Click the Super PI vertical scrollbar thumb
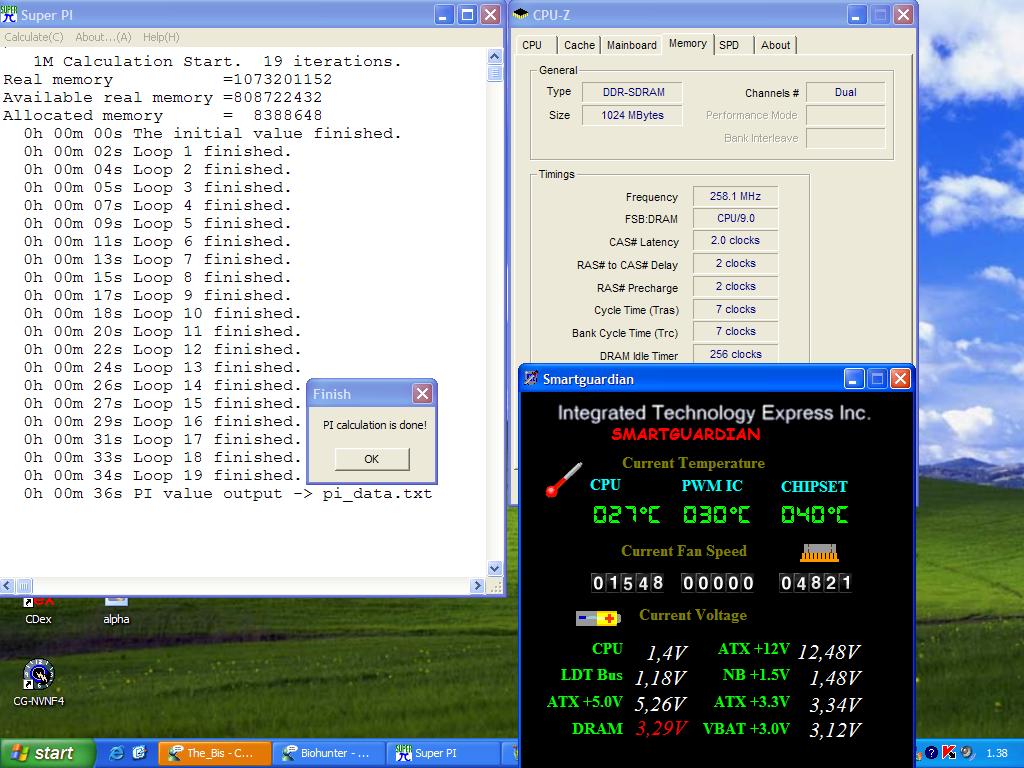Viewport: 1024px width, 768px height. [494, 73]
